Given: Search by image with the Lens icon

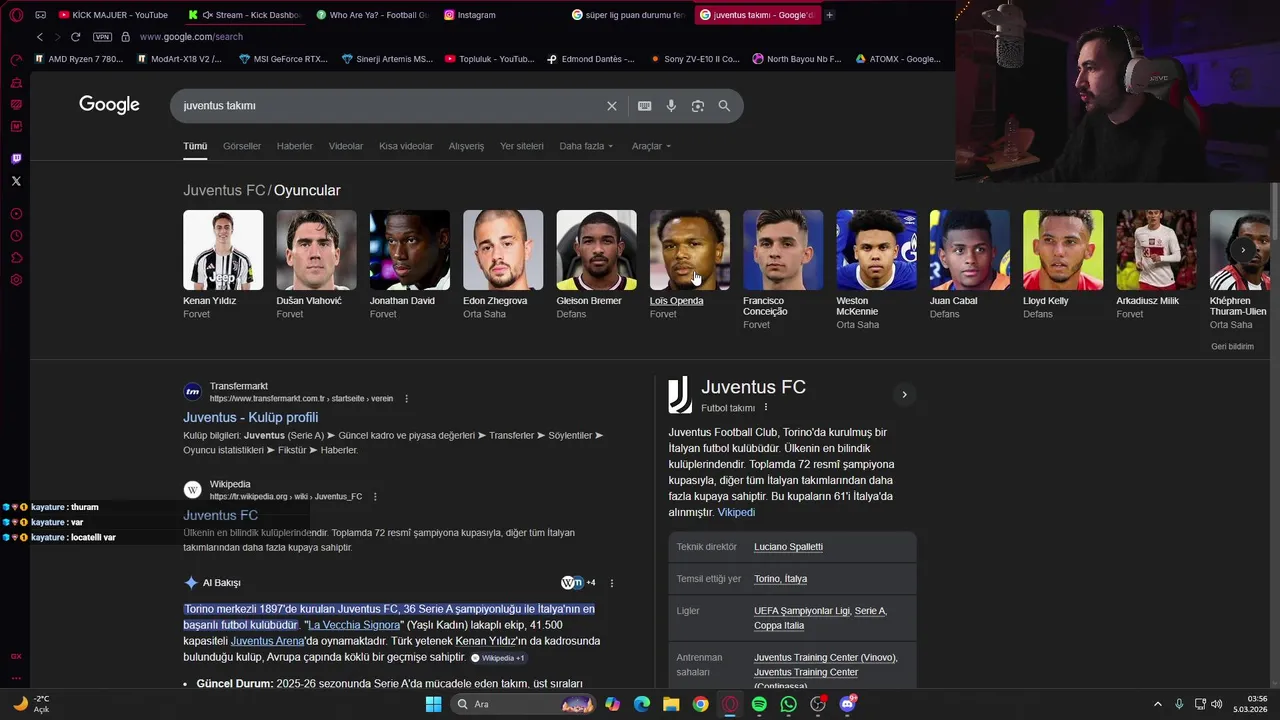Looking at the screenshot, I should (x=698, y=106).
